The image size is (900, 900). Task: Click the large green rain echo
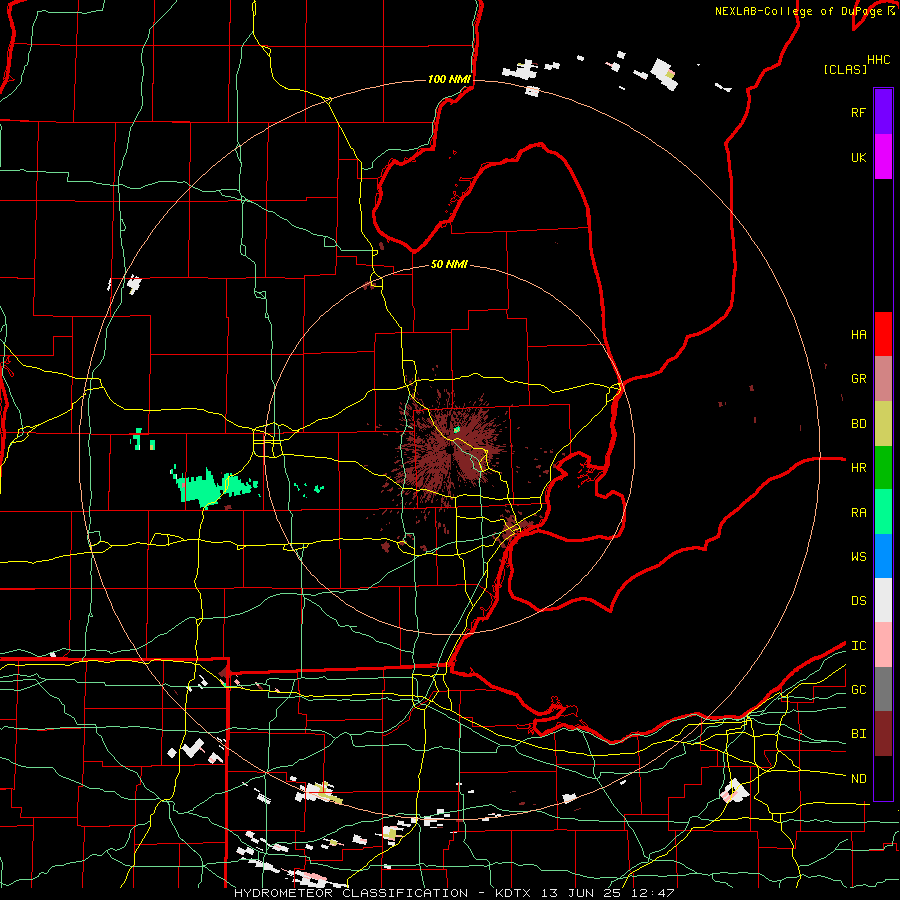(x=214, y=487)
